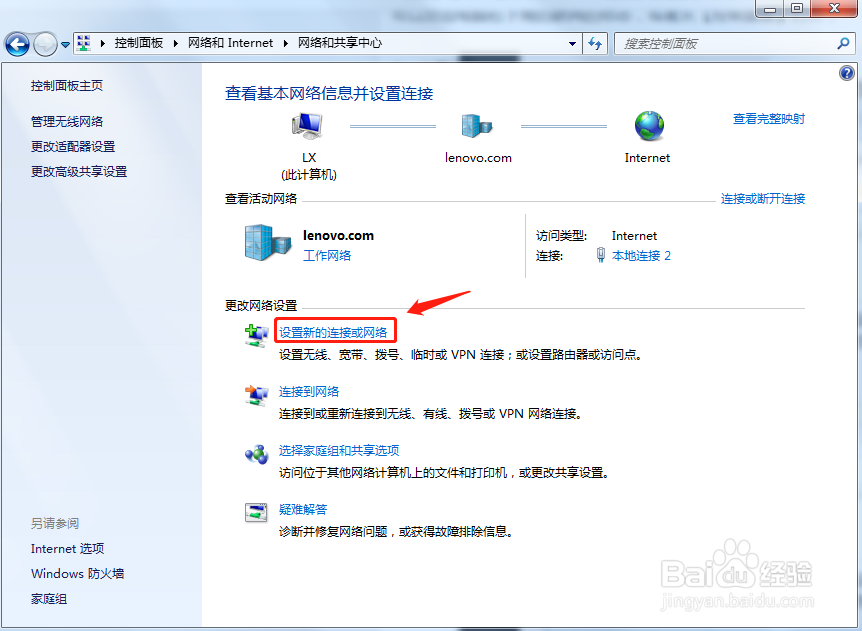Click the refresh icon beside the address bar
Image resolution: width=862 pixels, height=631 pixels.
click(595, 43)
